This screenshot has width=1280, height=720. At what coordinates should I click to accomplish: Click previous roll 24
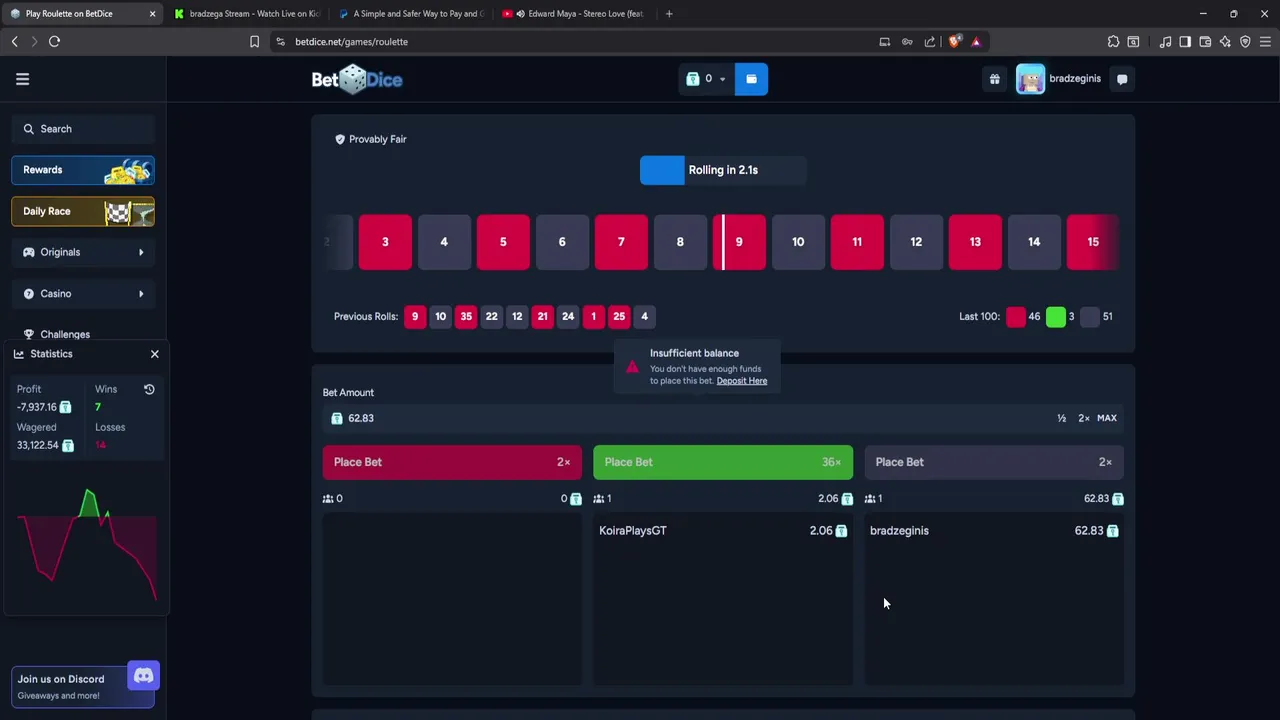pyautogui.click(x=568, y=317)
